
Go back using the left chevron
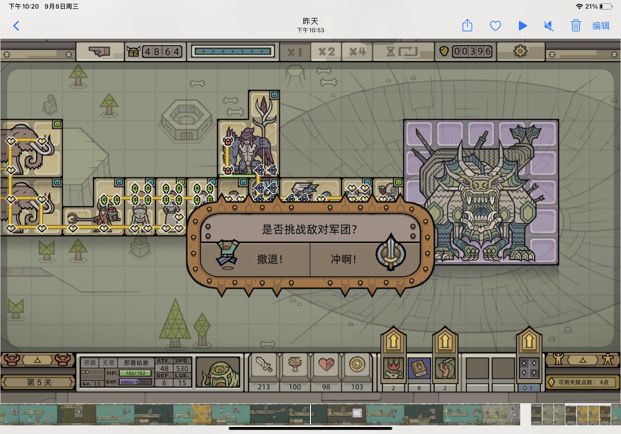click(x=16, y=26)
